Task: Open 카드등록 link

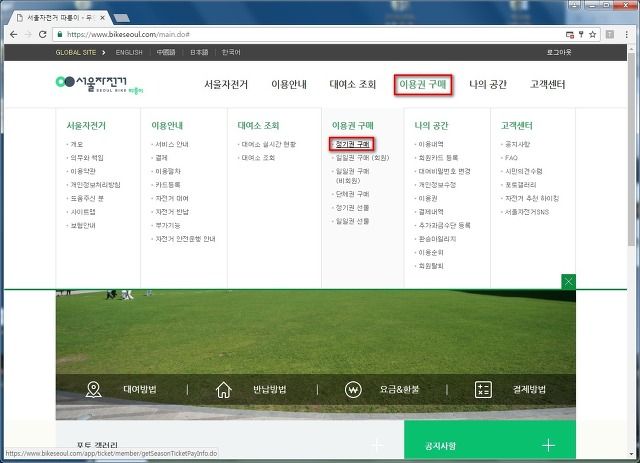Action: click(x=168, y=185)
